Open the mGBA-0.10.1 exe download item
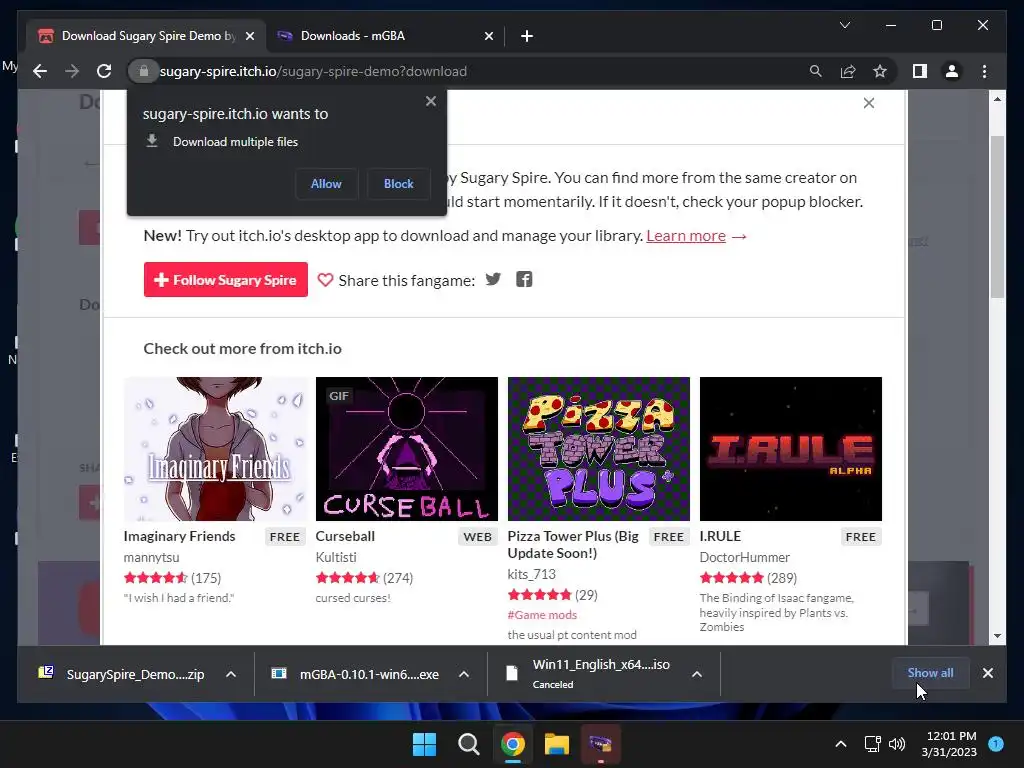Screen dimensions: 1024x768 (355, 674)
